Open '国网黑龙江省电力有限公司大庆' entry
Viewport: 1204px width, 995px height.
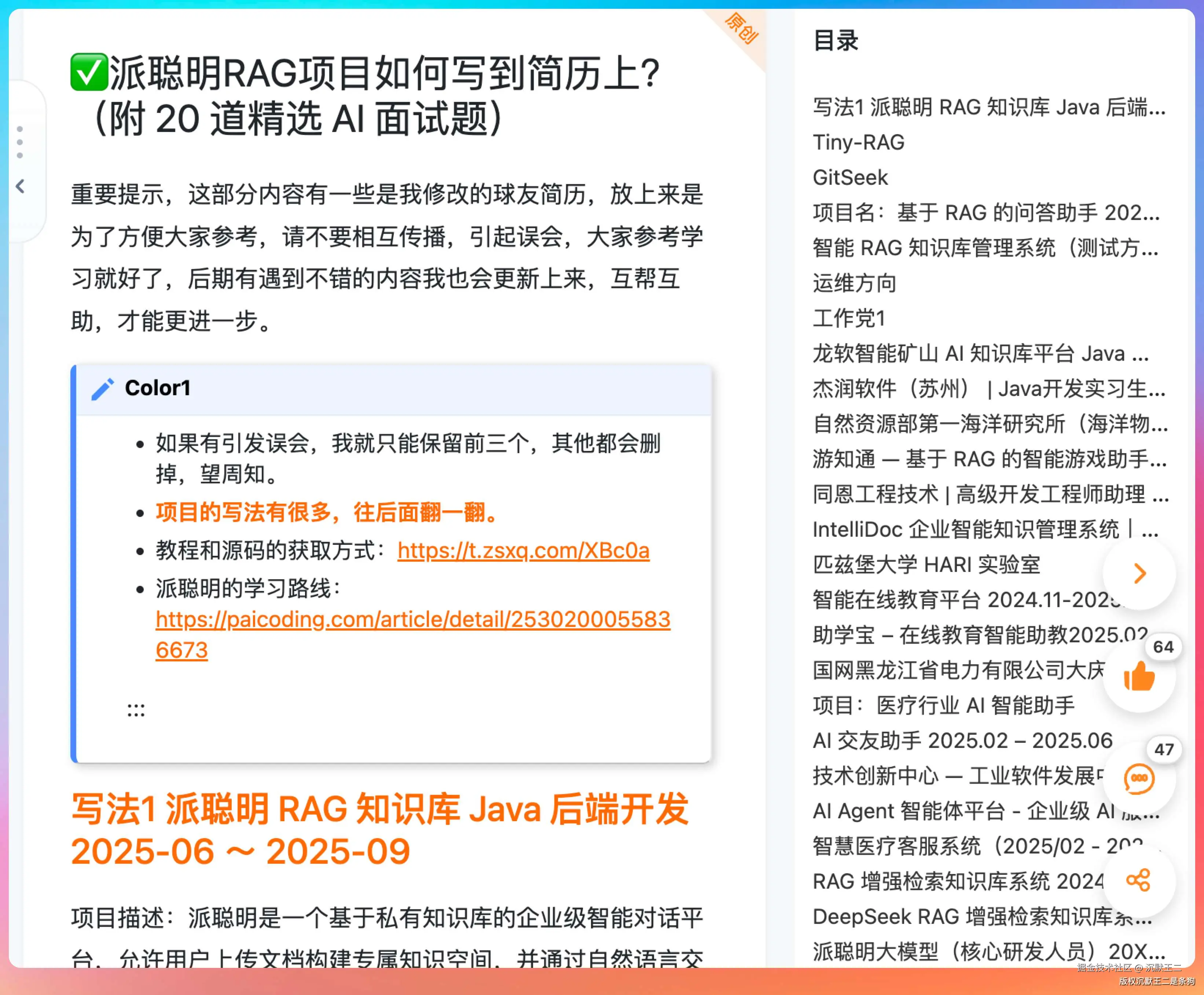959,670
